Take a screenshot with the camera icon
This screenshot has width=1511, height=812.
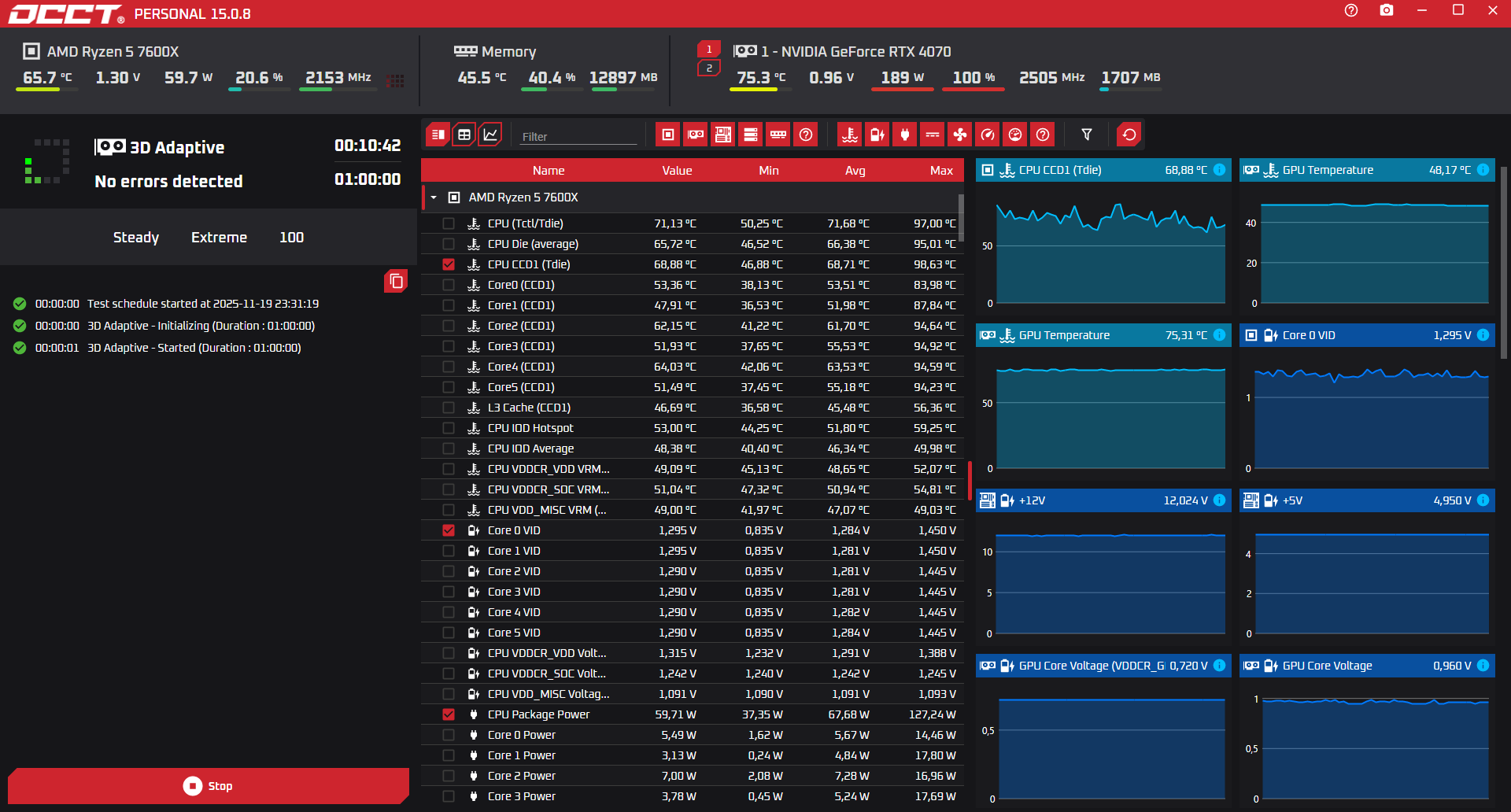[x=1387, y=10]
